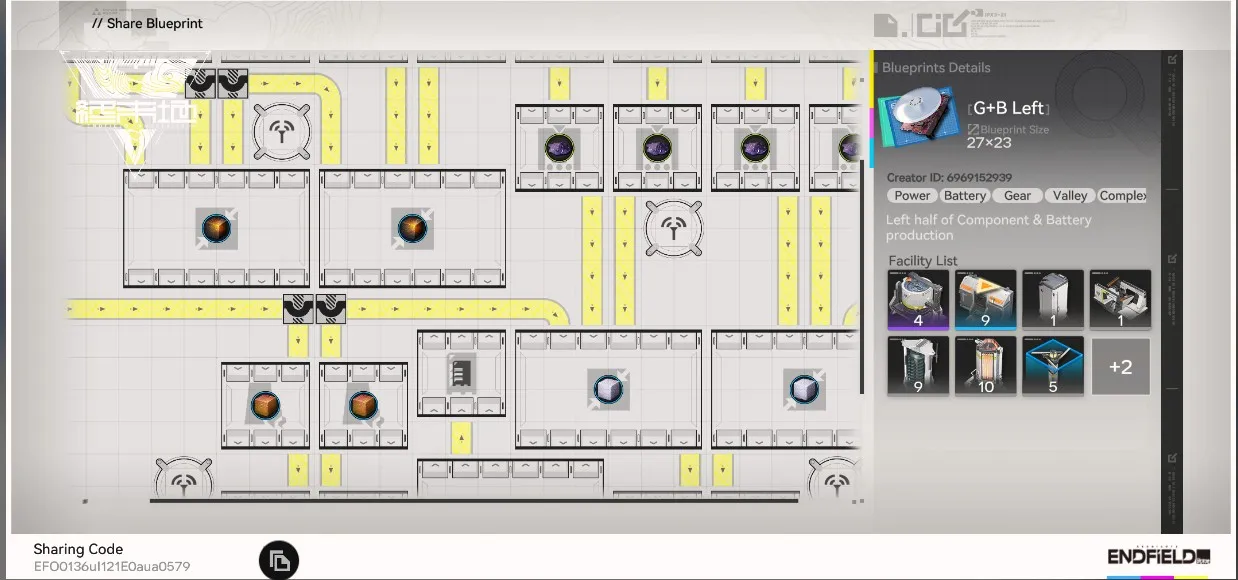This screenshot has width=1238, height=580.
Task: Click the edit icon at panel top-right corner
Action: (1172, 60)
